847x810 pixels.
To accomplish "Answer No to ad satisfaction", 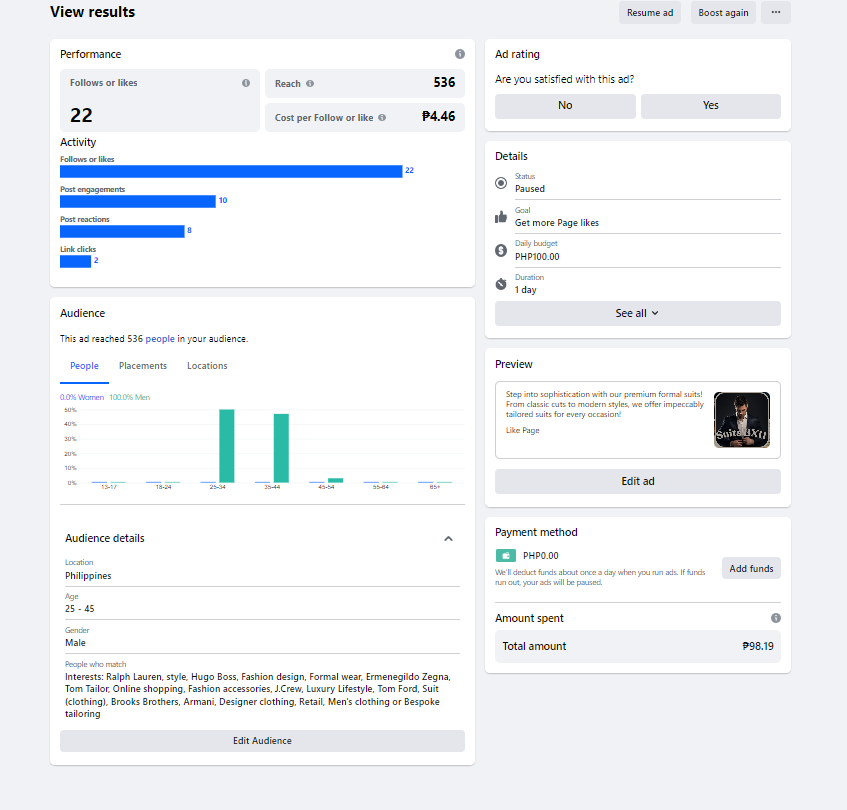I will [x=565, y=106].
